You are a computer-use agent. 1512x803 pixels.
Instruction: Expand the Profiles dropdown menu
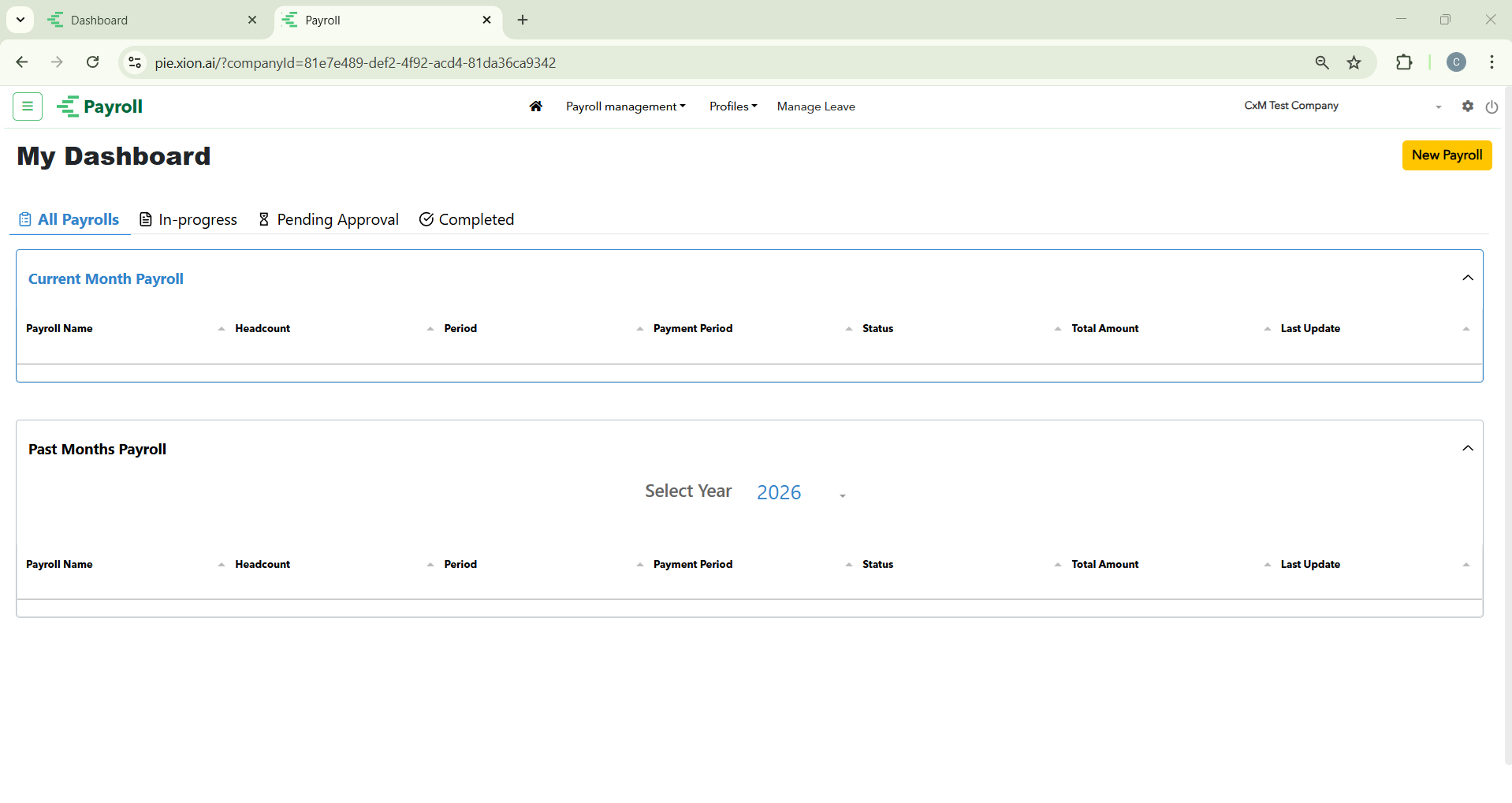coord(732,106)
